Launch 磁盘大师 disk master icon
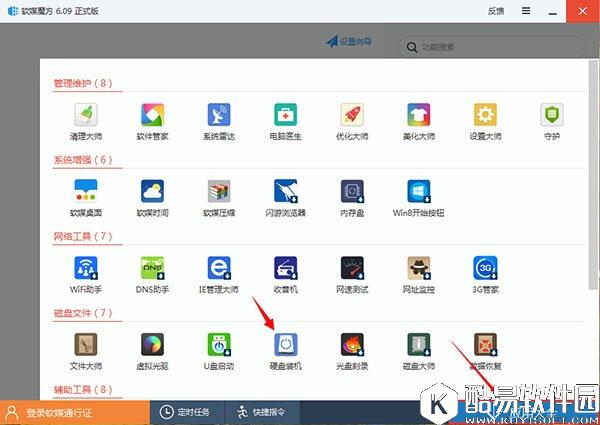The width and height of the screenshot is (600, 425). tap(419, 344)
